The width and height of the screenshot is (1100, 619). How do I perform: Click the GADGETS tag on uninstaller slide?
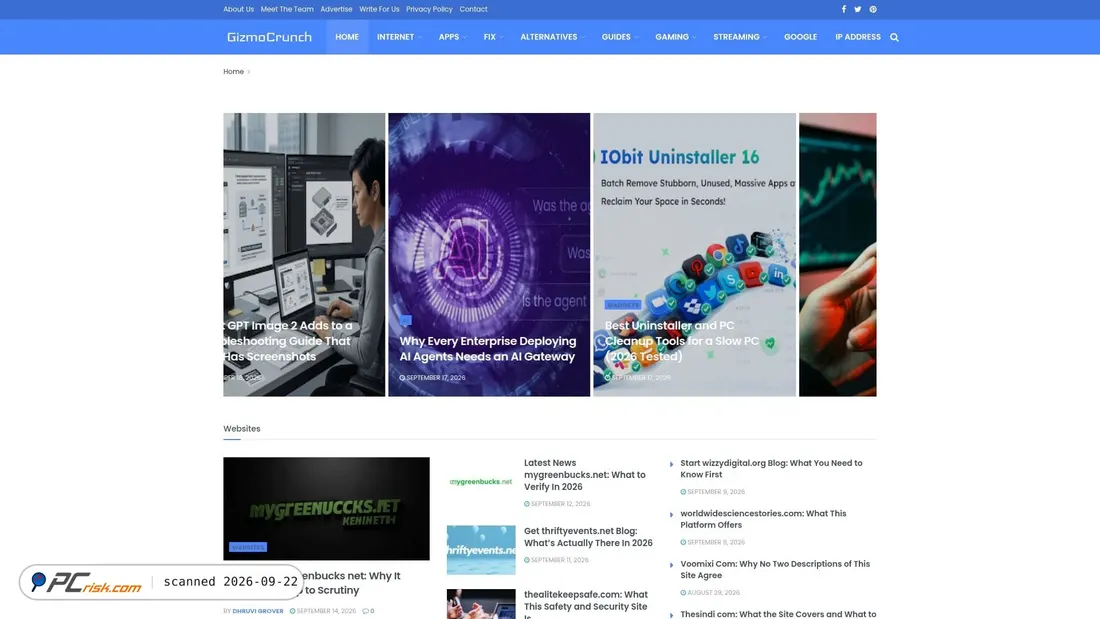[622, 305]
